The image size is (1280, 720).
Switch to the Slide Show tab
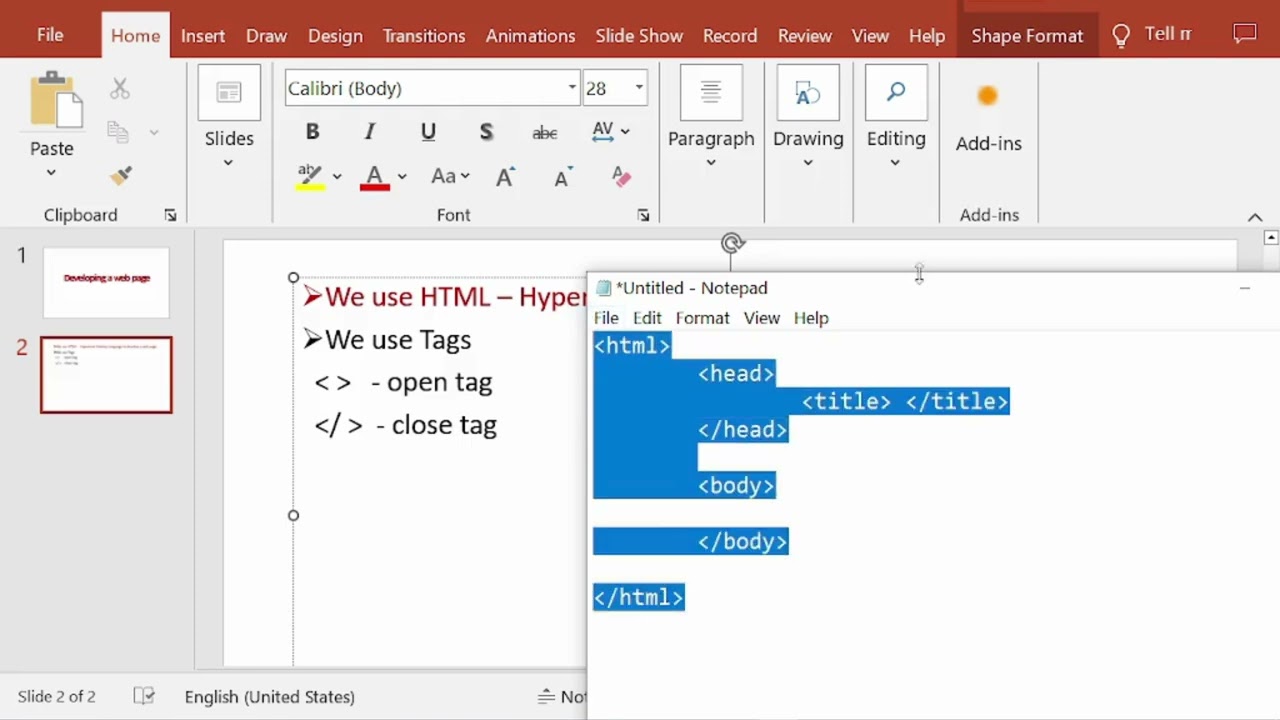[x=639, y=36]
